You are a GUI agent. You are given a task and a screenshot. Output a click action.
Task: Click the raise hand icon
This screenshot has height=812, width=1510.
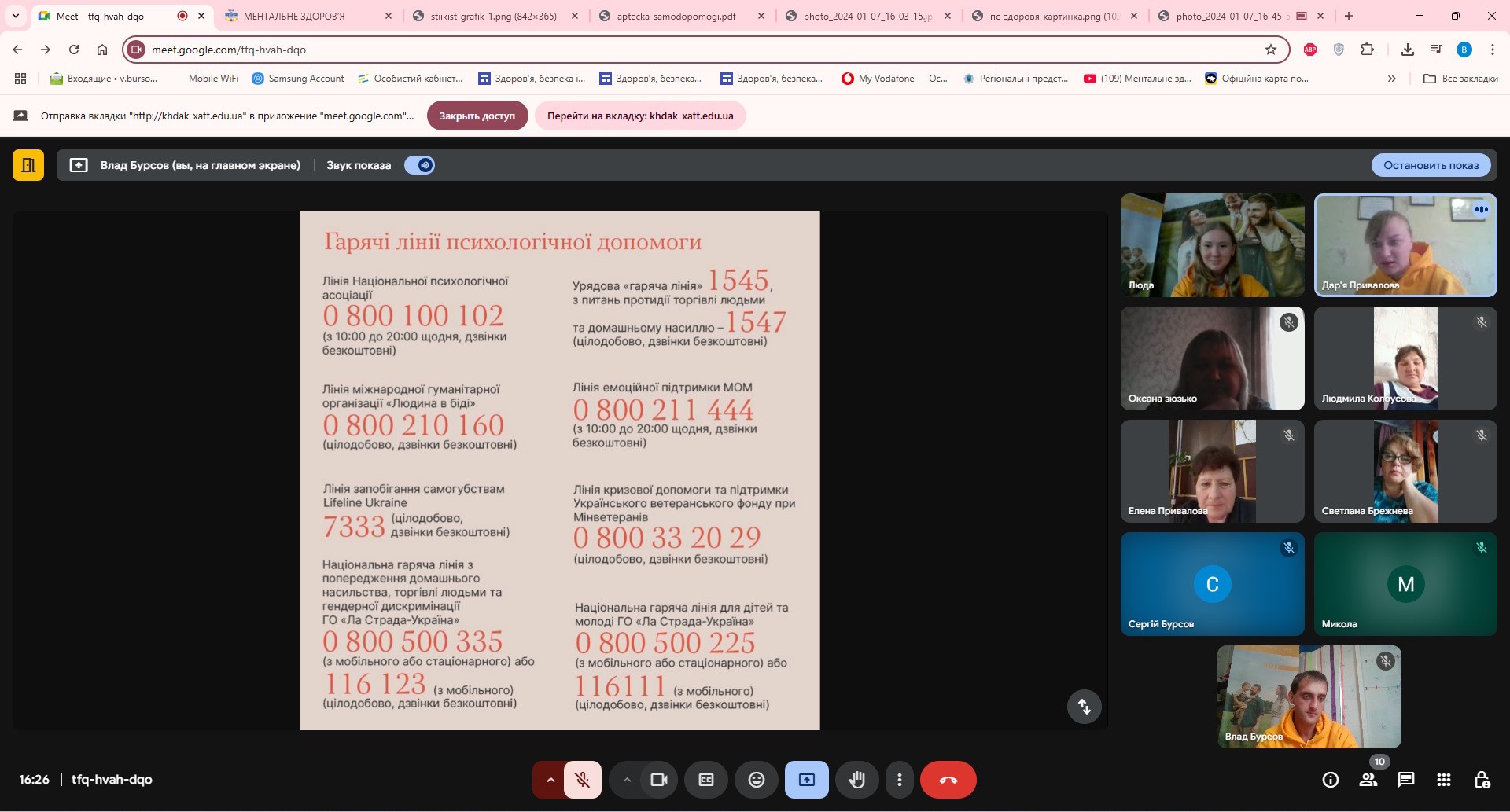856,780
